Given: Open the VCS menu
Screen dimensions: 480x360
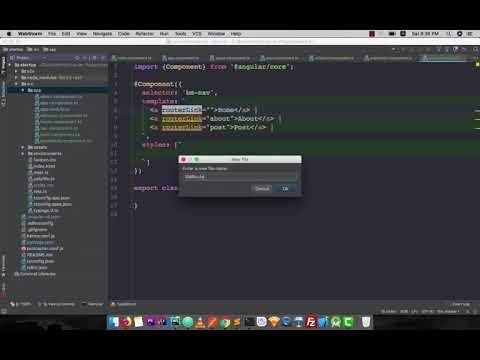Looking at the screenshot, I should [197, 34].
